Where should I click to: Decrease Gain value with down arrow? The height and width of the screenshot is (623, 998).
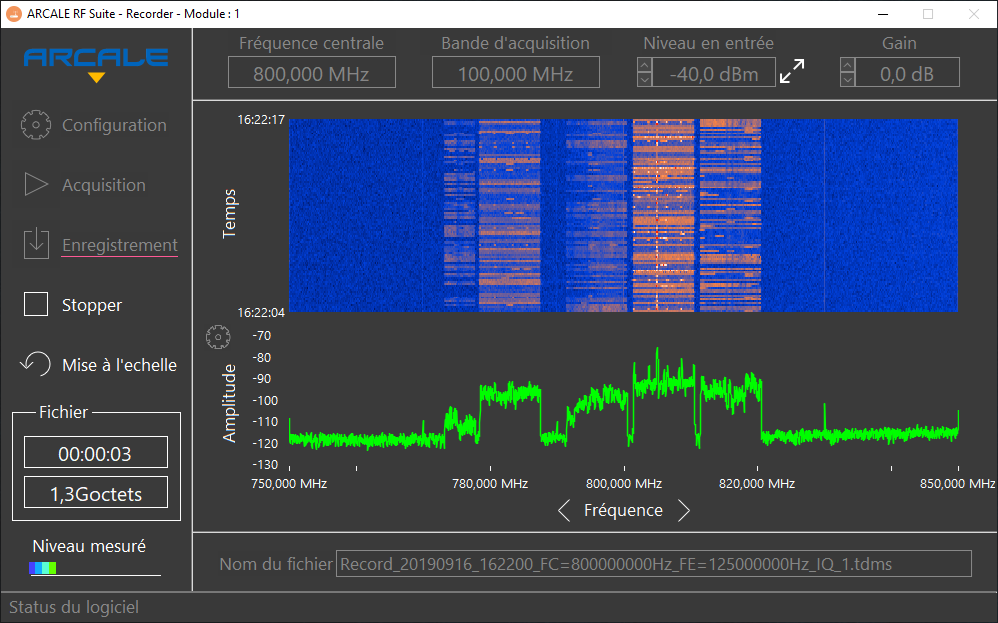pyautogui.click(x=848, y=79)
